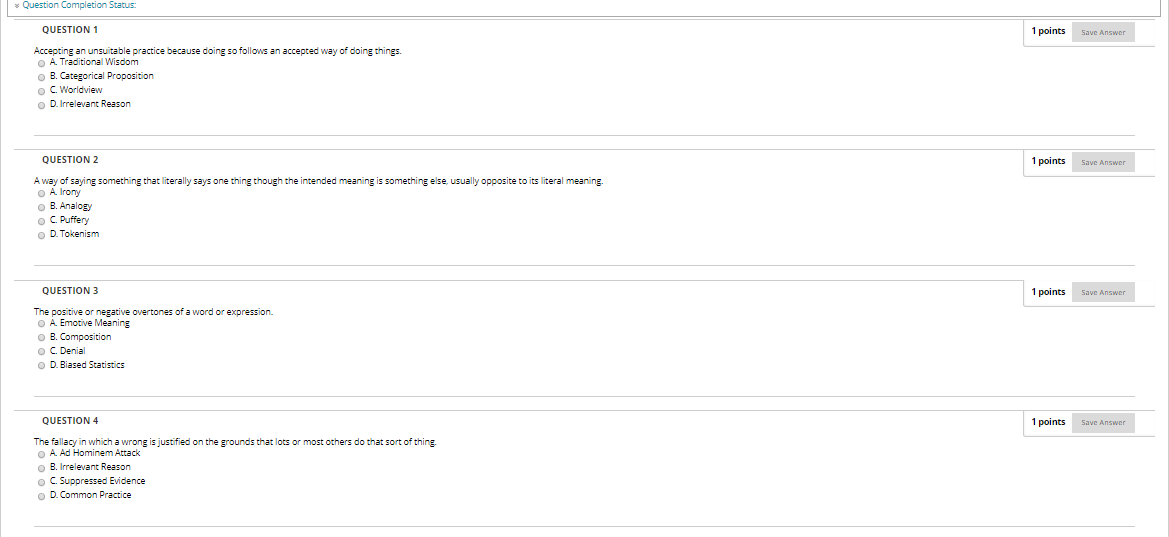Choose the B. Analogy option
This screenshot has height=537, width=1169.
tap(41, 207)
